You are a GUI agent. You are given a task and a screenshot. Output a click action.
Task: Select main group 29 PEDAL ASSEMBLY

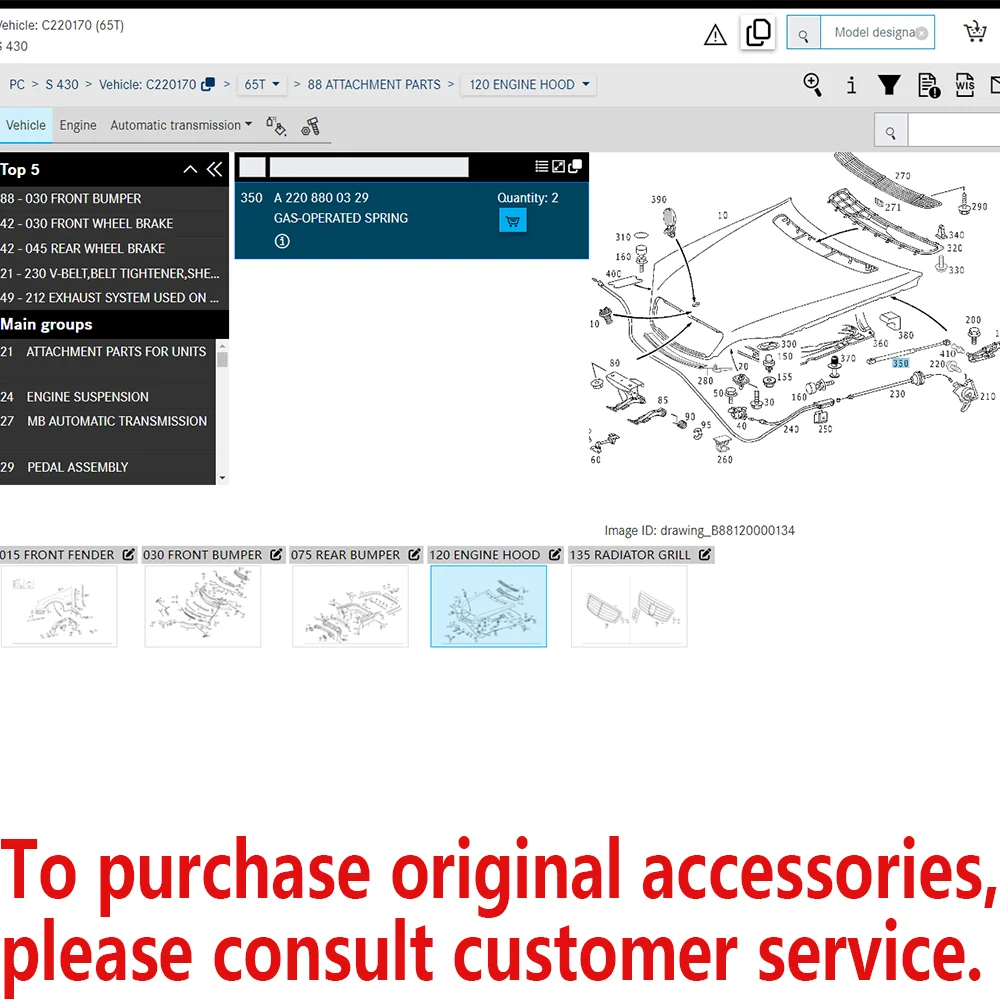(x=108, y=467)
